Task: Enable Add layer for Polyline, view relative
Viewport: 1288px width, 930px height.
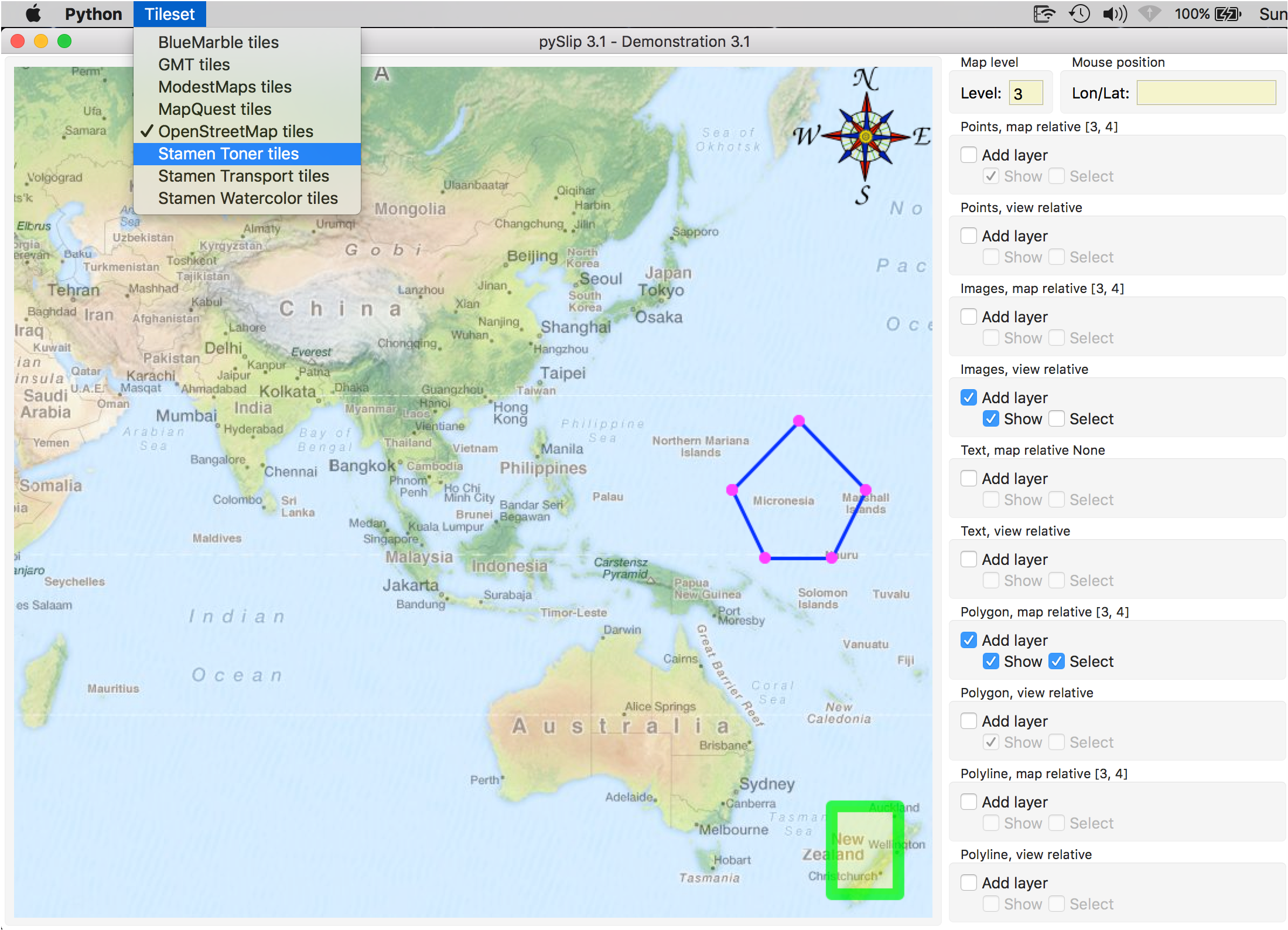Action: click(x=969, y=883)
